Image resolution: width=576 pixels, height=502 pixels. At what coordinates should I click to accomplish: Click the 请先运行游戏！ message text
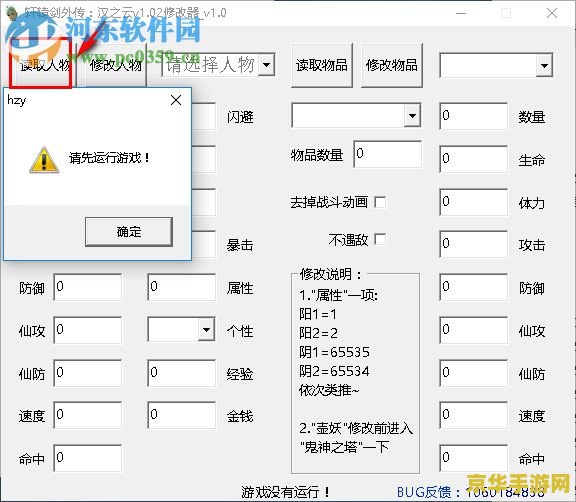pos(109,158)
